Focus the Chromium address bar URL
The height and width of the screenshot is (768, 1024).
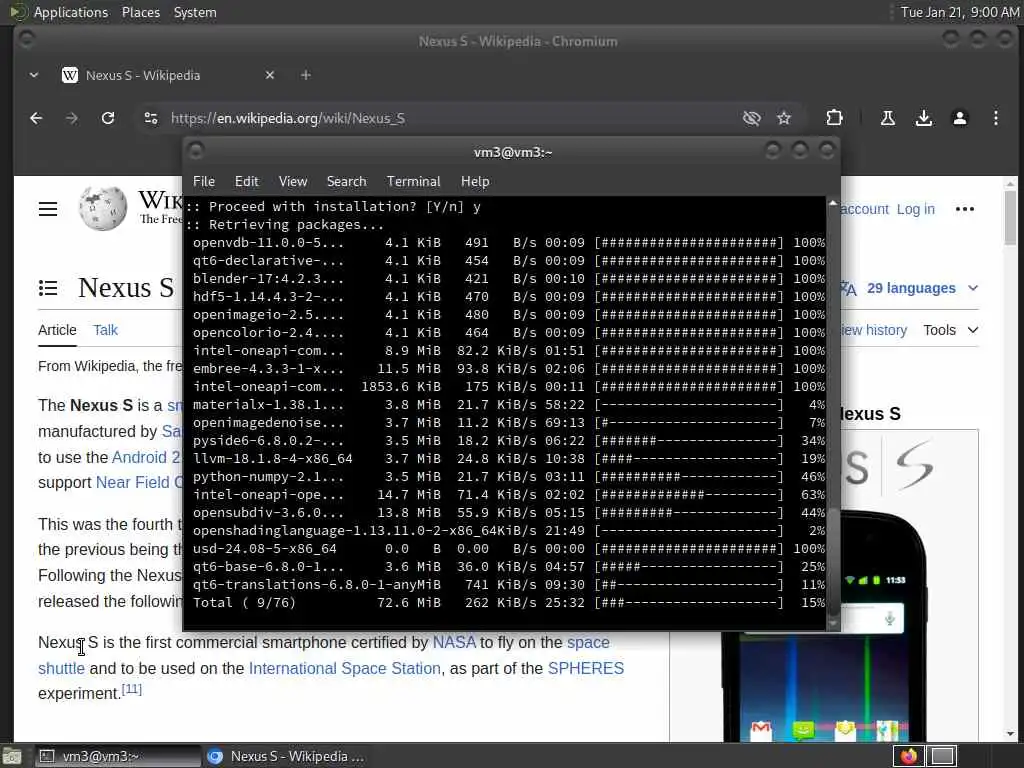tap(287, 118)
